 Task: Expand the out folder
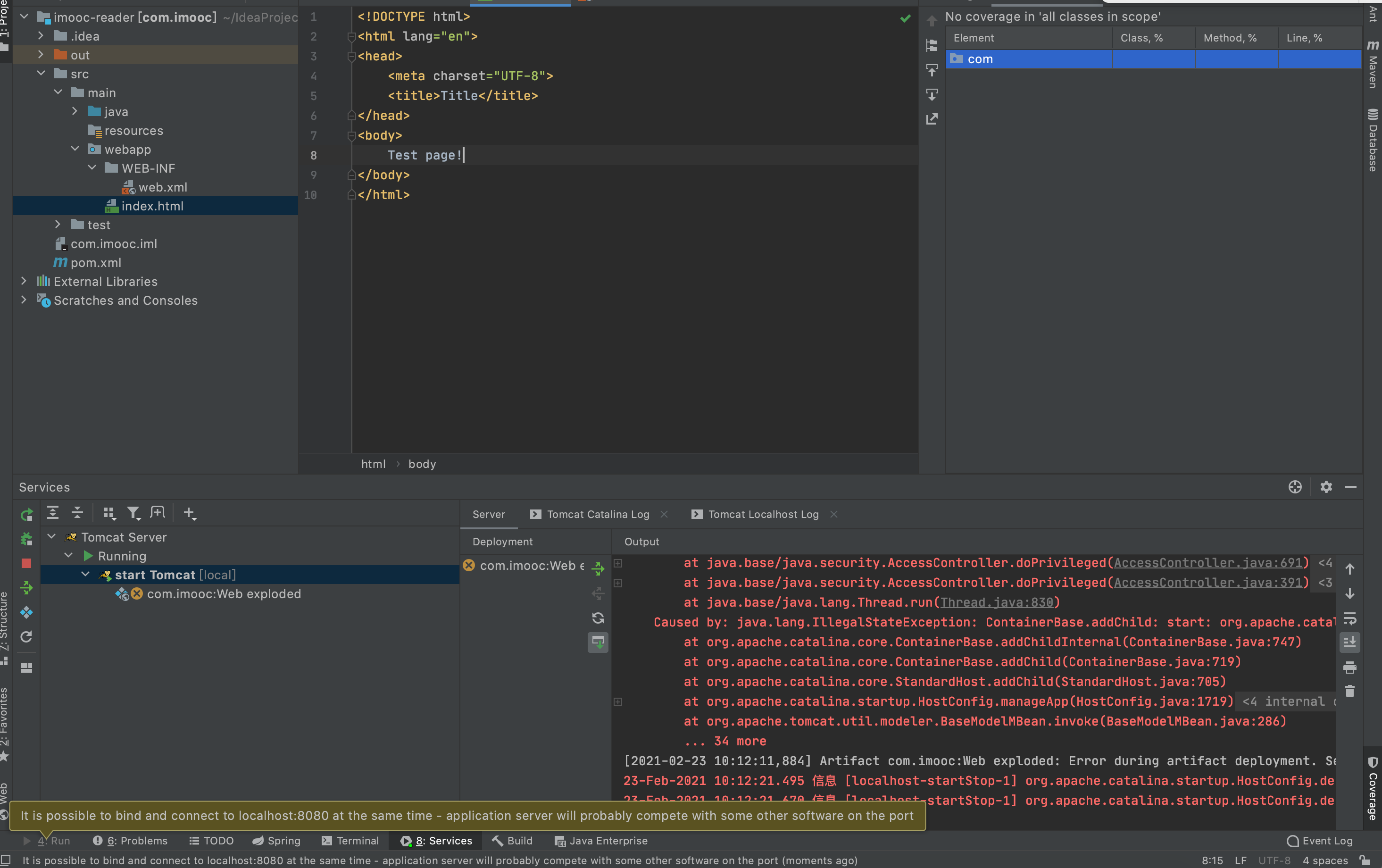(40, 55)
